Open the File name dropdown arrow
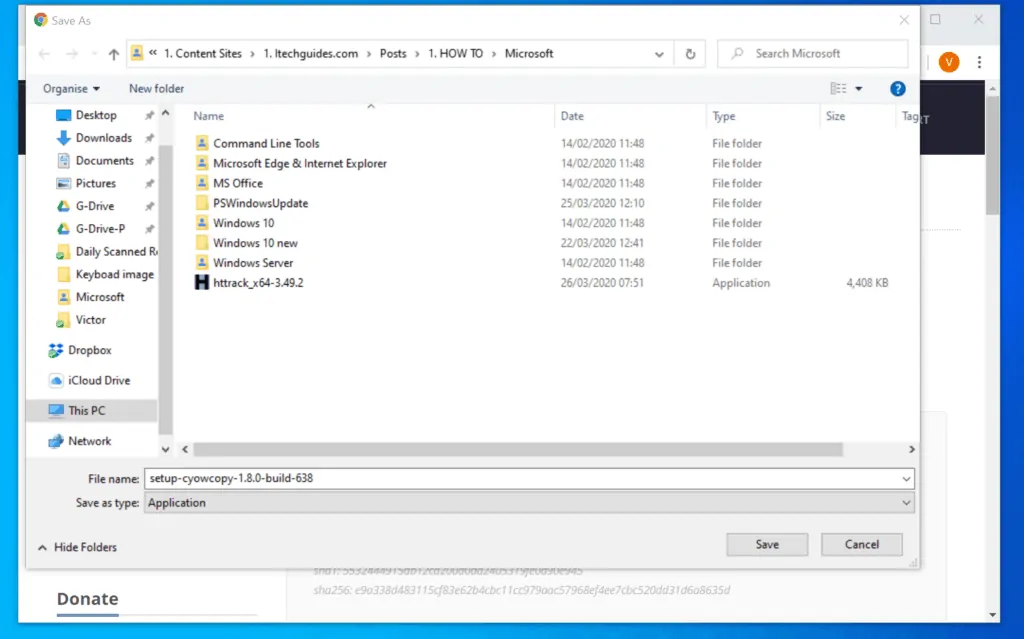 (x=906, y=479)
